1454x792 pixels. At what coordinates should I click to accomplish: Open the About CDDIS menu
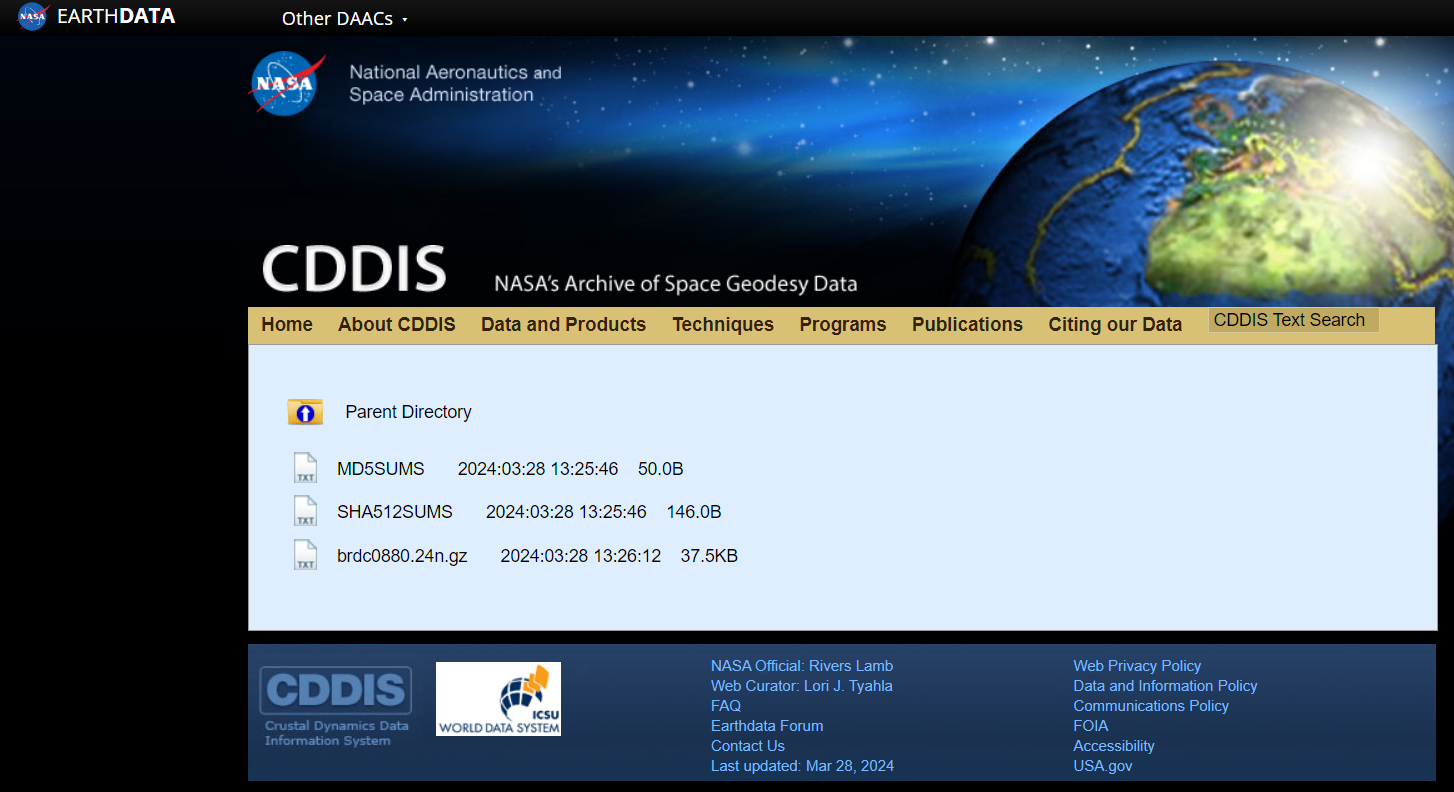pos(397,324)
